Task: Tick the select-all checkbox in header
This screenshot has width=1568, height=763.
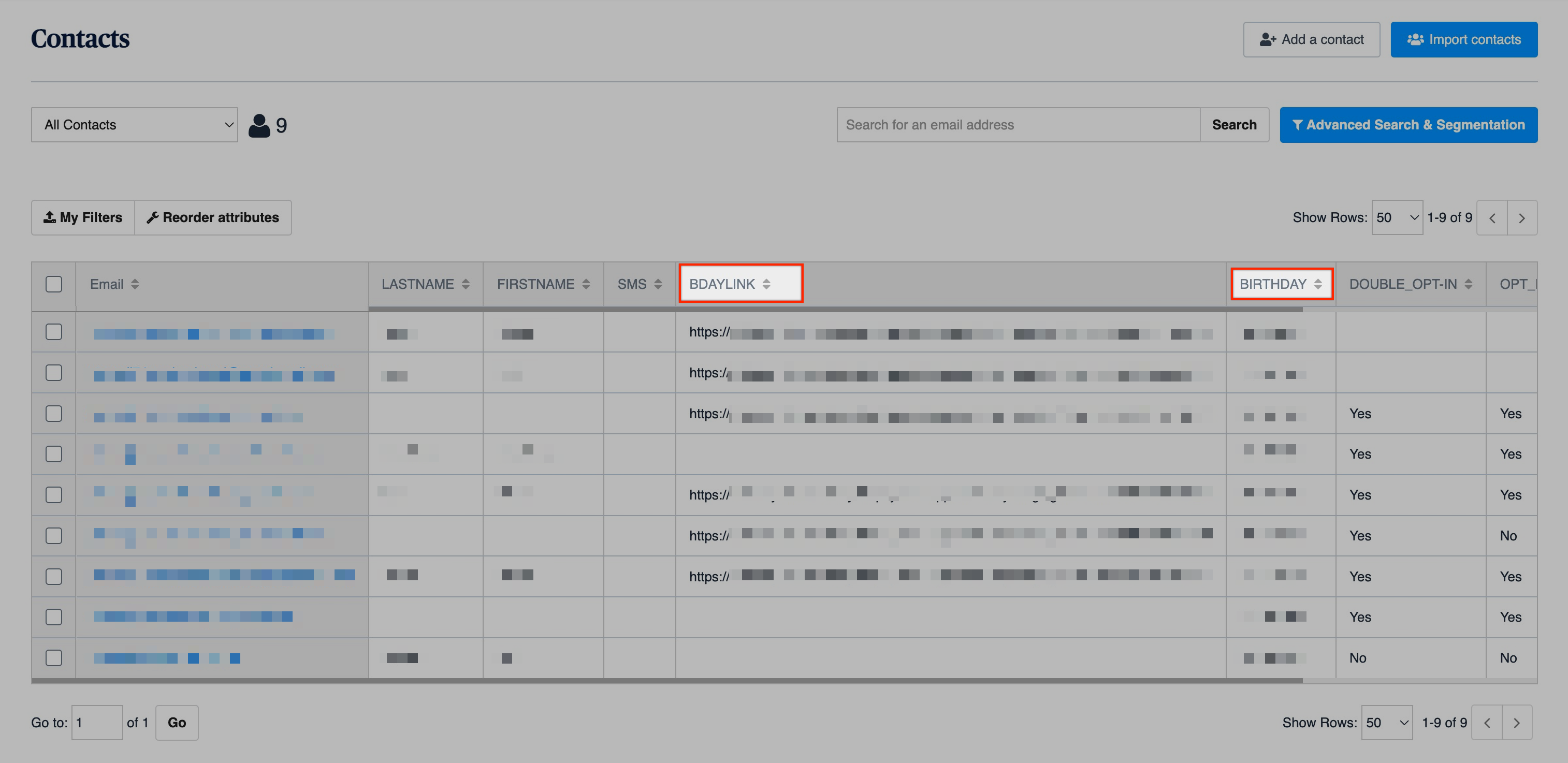Action: [53, 284]
